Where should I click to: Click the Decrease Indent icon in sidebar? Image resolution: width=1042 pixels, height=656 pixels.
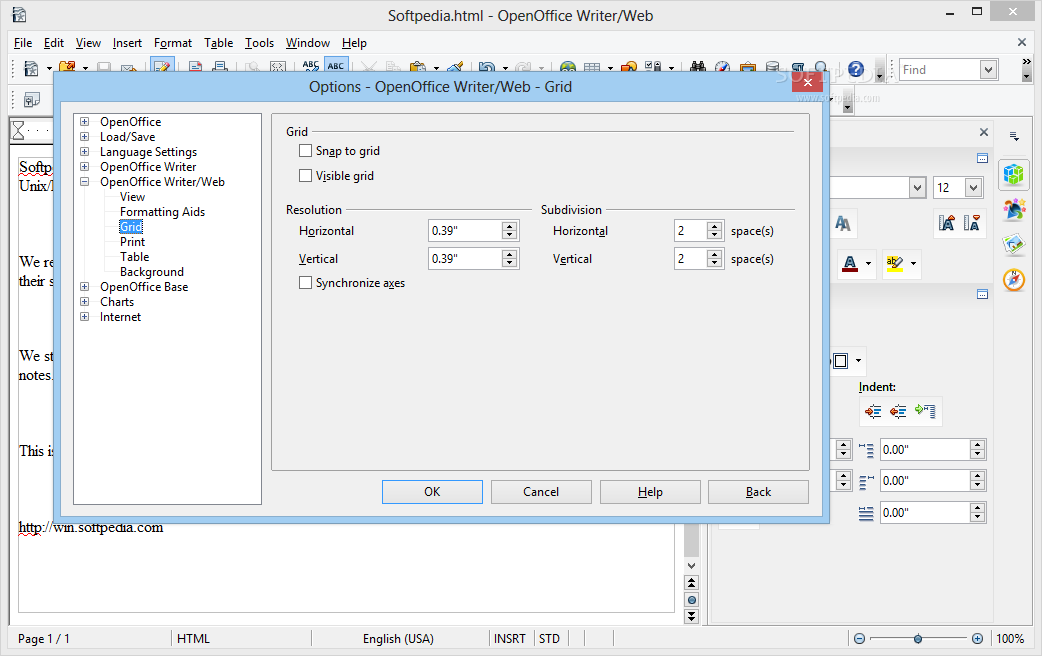898,411
